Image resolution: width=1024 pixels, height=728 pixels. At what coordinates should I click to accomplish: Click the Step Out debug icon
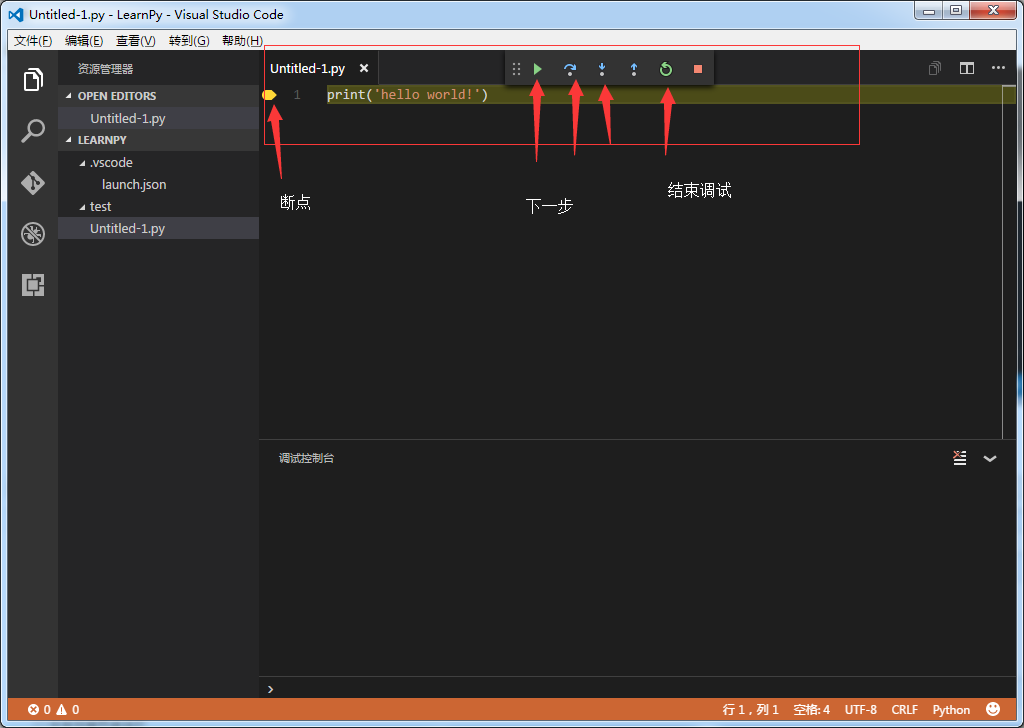pos(633,69)
